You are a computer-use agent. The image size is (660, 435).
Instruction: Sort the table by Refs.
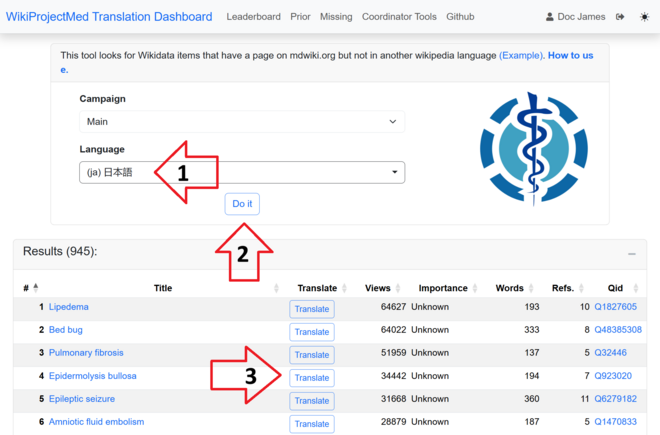tap(563, 288)
